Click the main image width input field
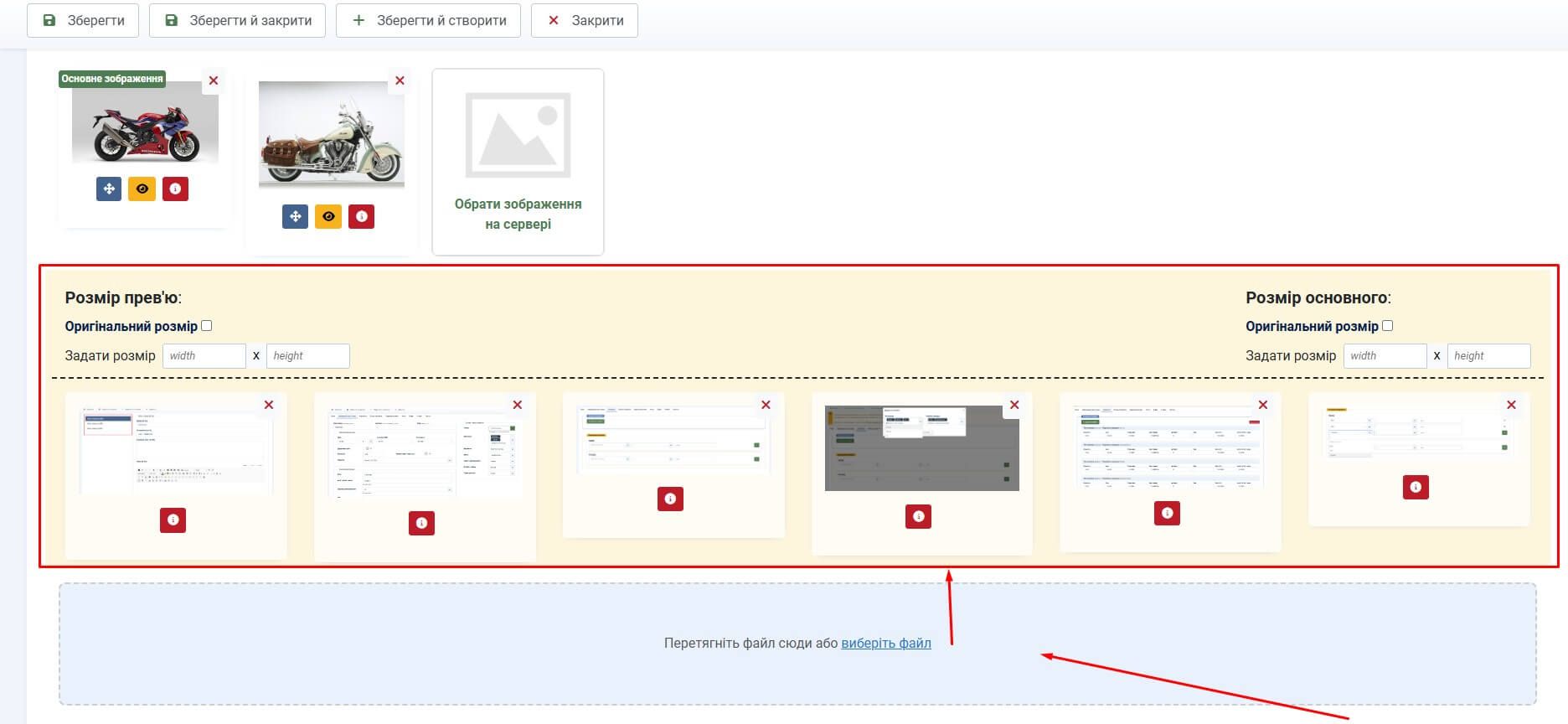The width and height of the screenshot is (1568, 724). (1385, 355)
